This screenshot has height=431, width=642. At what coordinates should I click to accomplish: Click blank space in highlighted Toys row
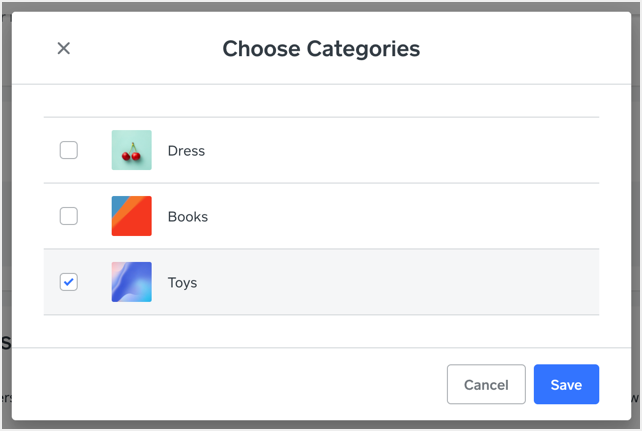pos(401,282)
